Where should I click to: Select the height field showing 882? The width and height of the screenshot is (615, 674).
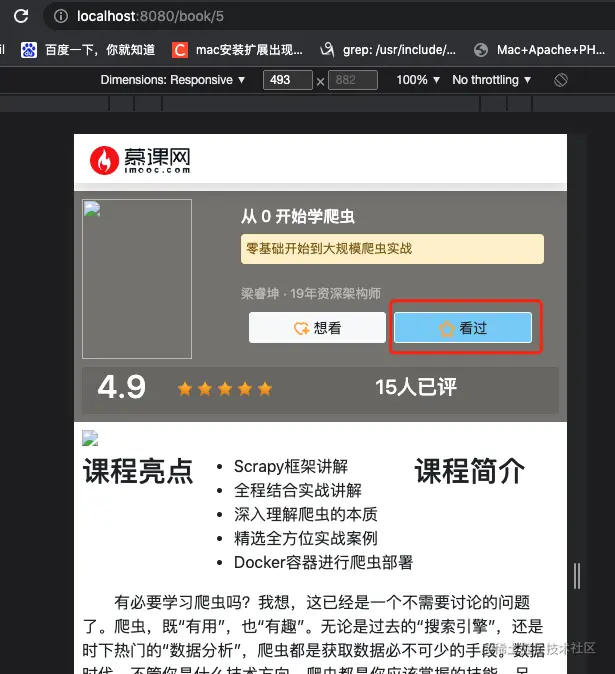pos(353,80)
